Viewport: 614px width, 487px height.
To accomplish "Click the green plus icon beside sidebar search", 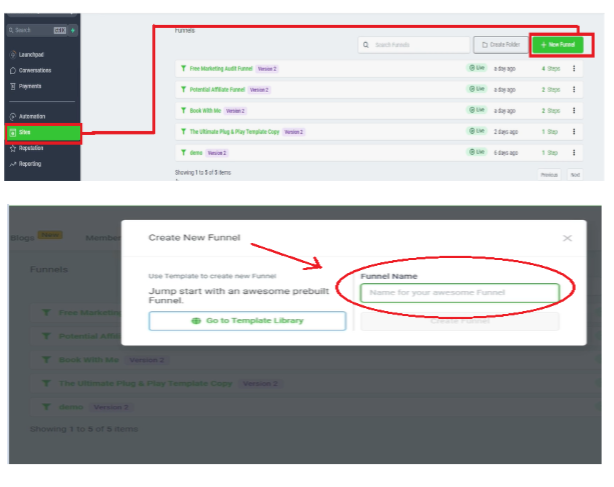I will (73, 30).
